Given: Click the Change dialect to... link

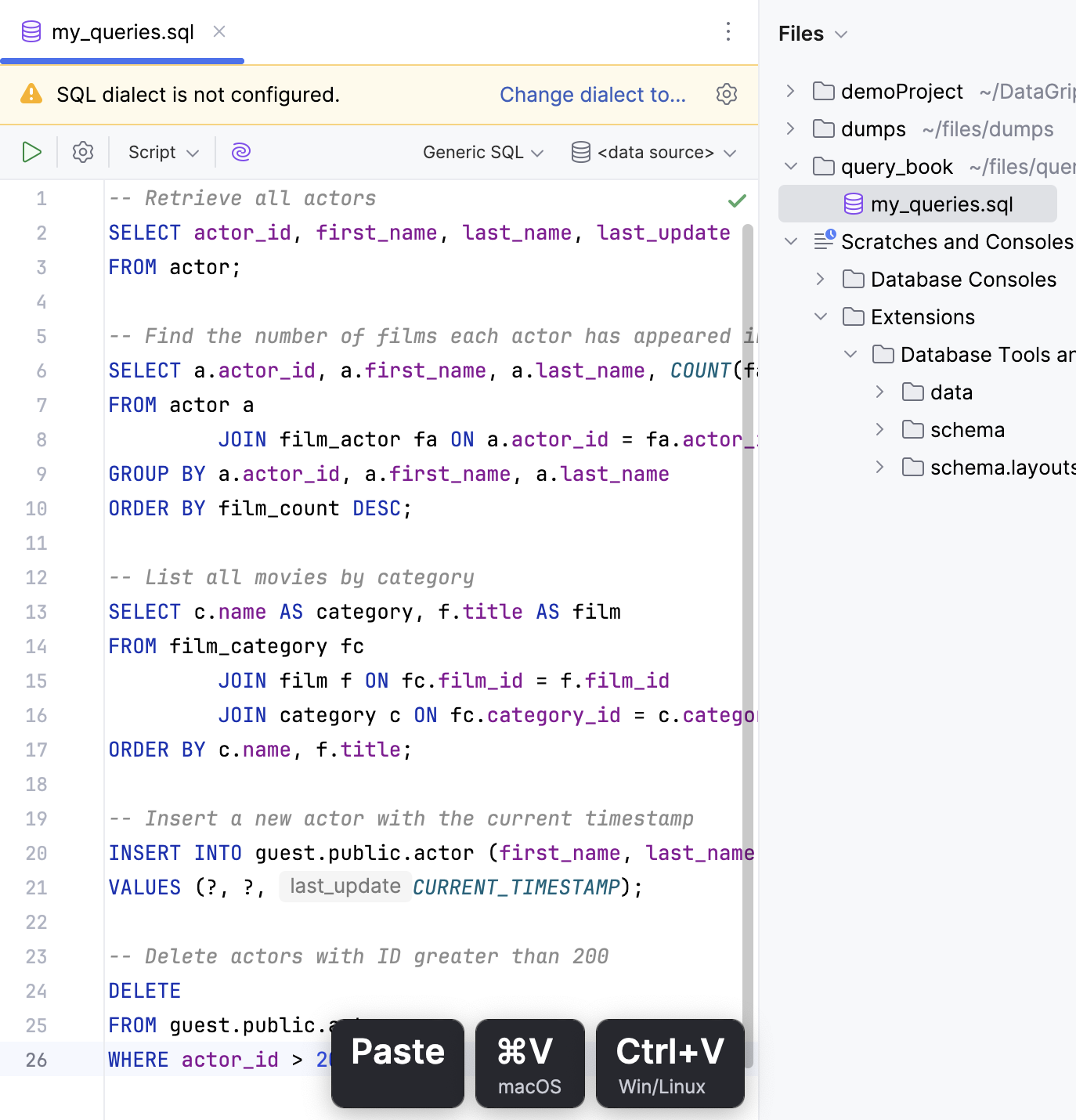Looking at the screenshot, I should [593, 95].
